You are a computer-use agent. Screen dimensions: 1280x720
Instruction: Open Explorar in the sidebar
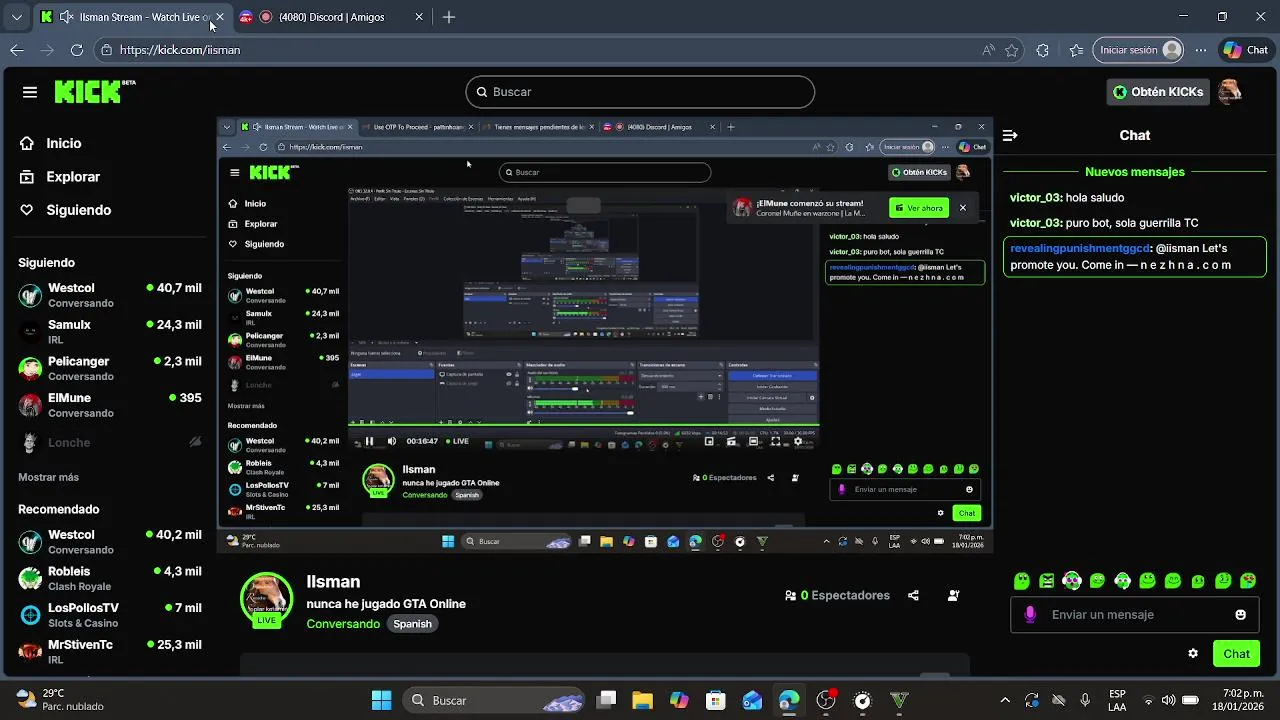click(73, 176)
